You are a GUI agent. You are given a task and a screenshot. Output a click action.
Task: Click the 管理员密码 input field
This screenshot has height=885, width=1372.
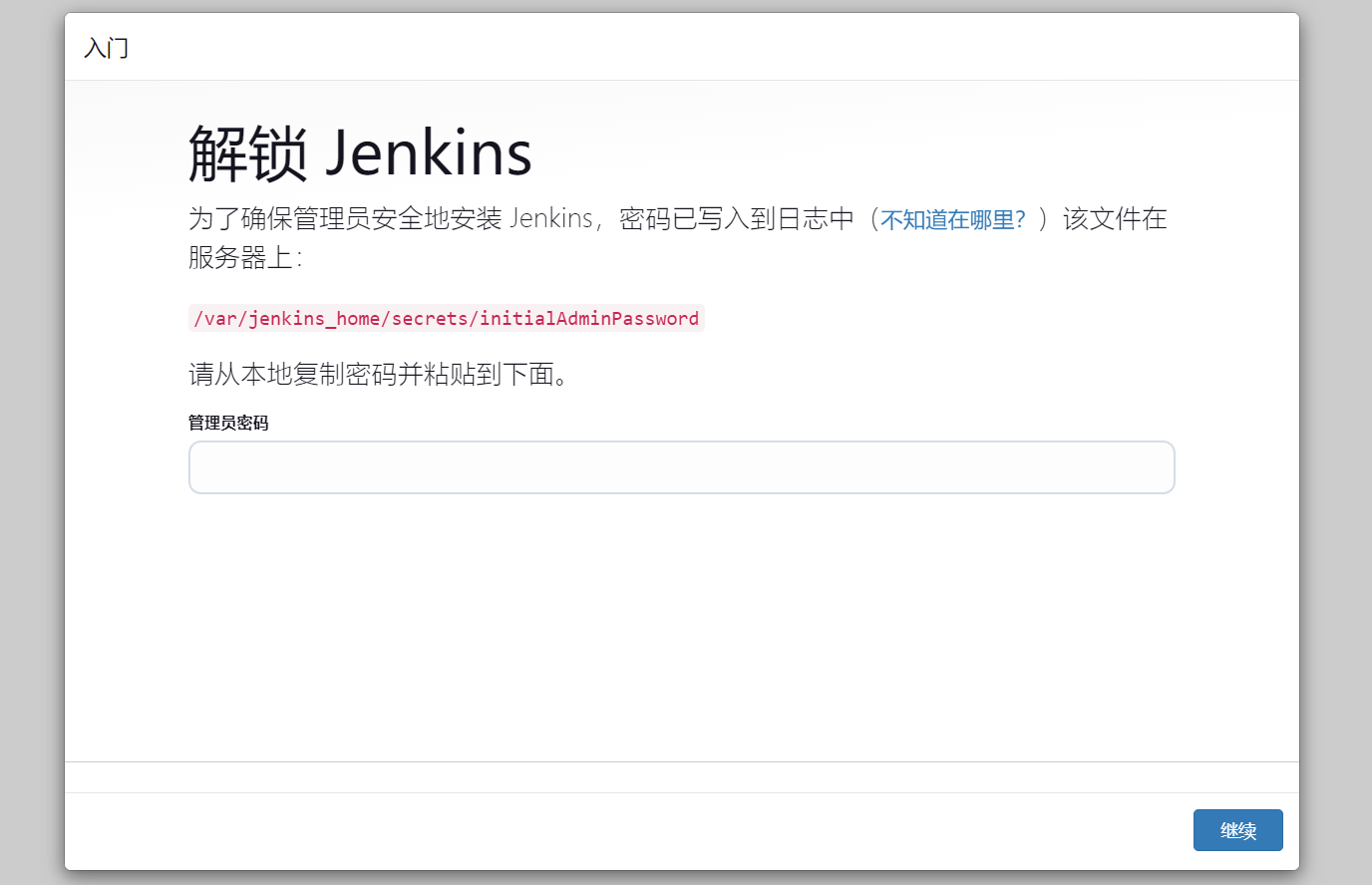[x=682, y=467]
